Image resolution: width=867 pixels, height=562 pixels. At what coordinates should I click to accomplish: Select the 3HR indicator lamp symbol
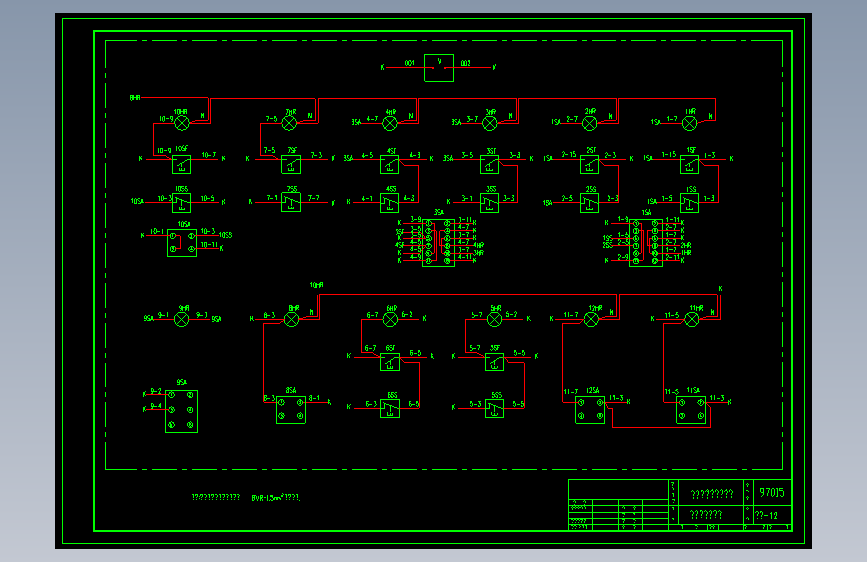point(490,123)
